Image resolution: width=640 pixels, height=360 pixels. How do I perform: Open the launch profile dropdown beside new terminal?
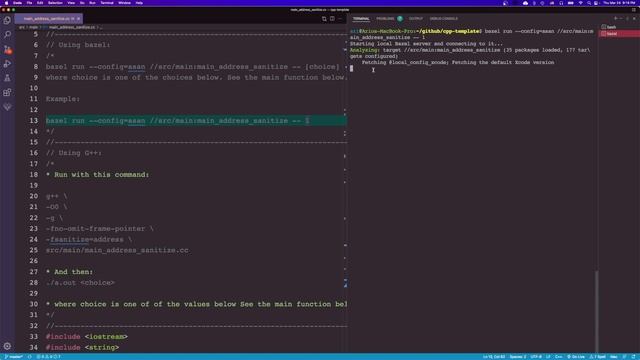pos(621,18)
